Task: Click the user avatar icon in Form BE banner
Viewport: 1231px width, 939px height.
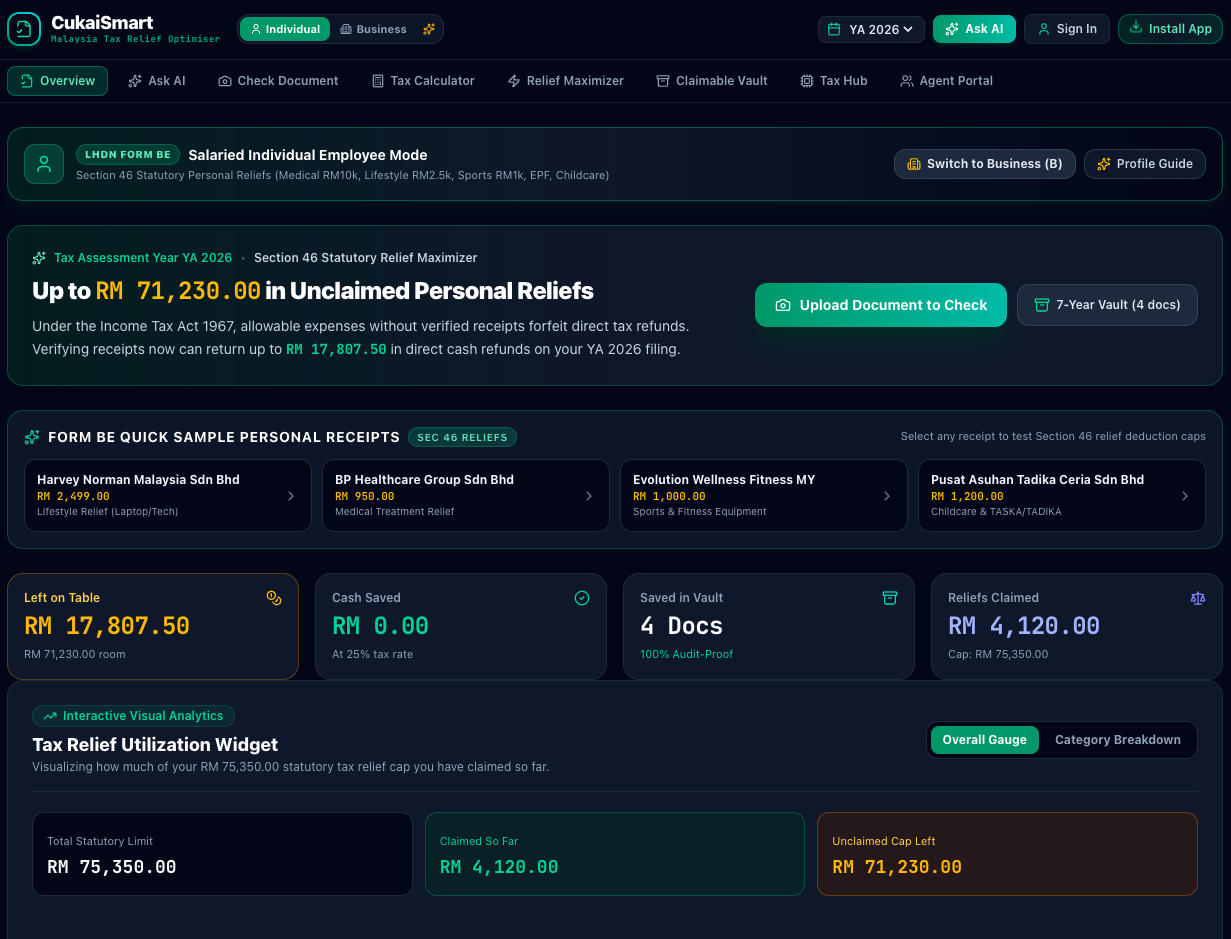Action: (x=44, y=164)
